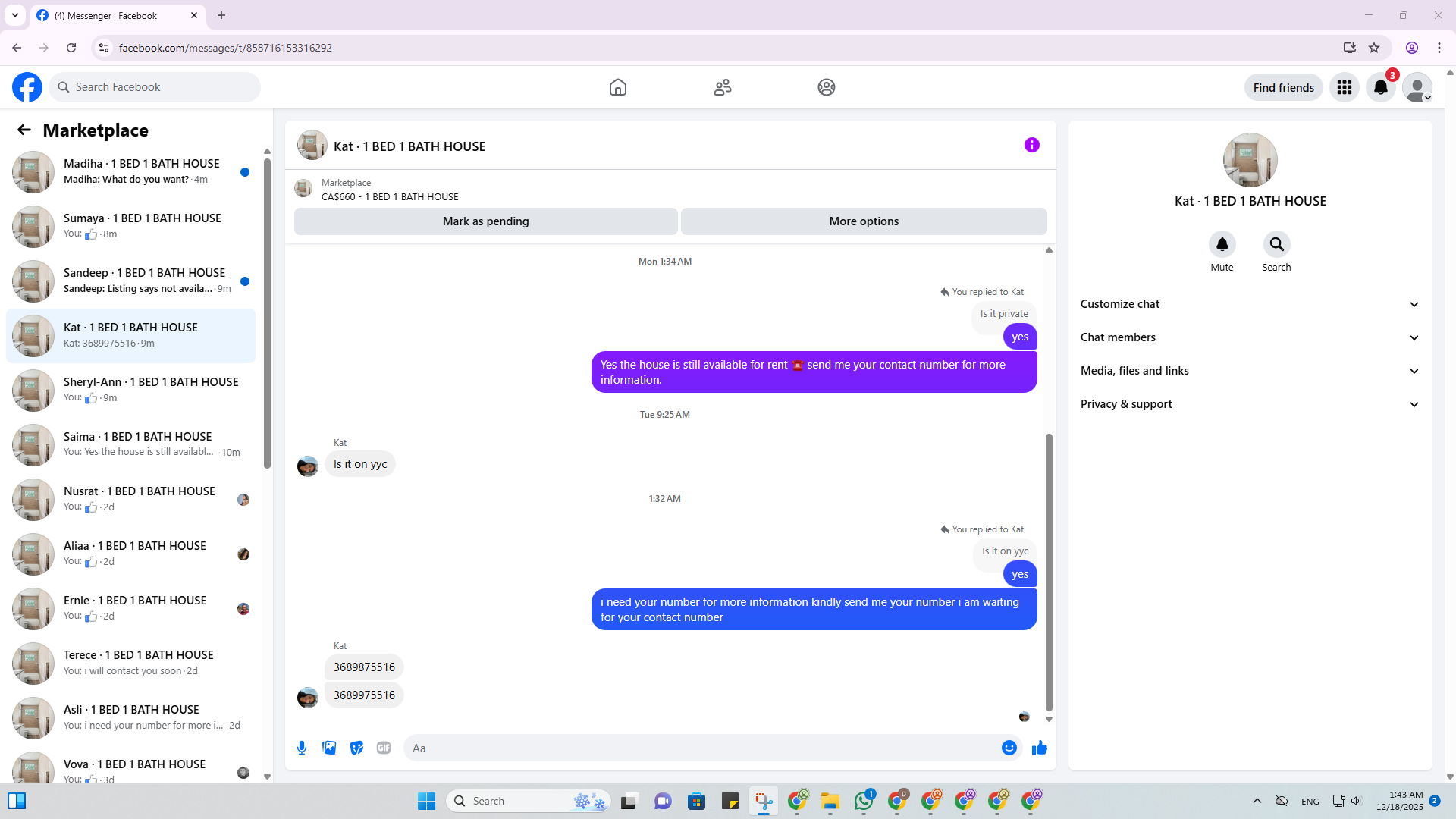Expand Chat members section
Screen dimensions: 1456x819
(x=1249, y=337)
